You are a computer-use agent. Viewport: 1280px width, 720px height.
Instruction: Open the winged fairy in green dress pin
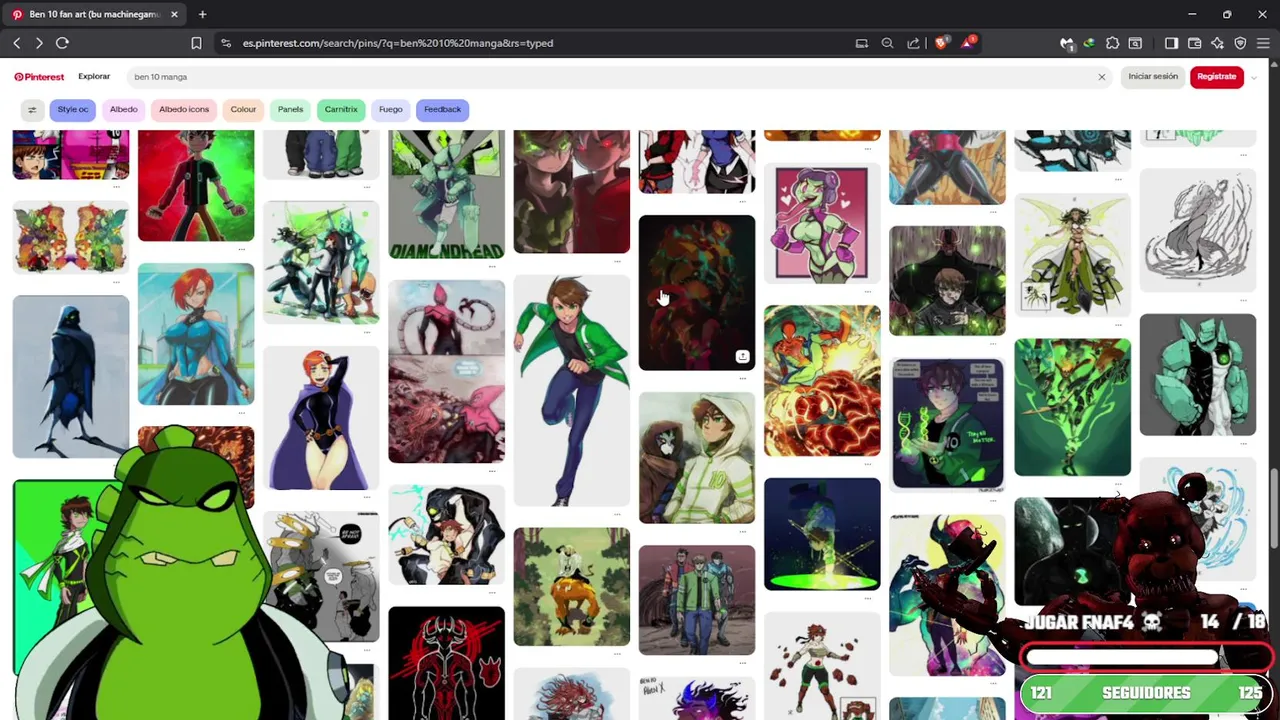(1072, 254)
